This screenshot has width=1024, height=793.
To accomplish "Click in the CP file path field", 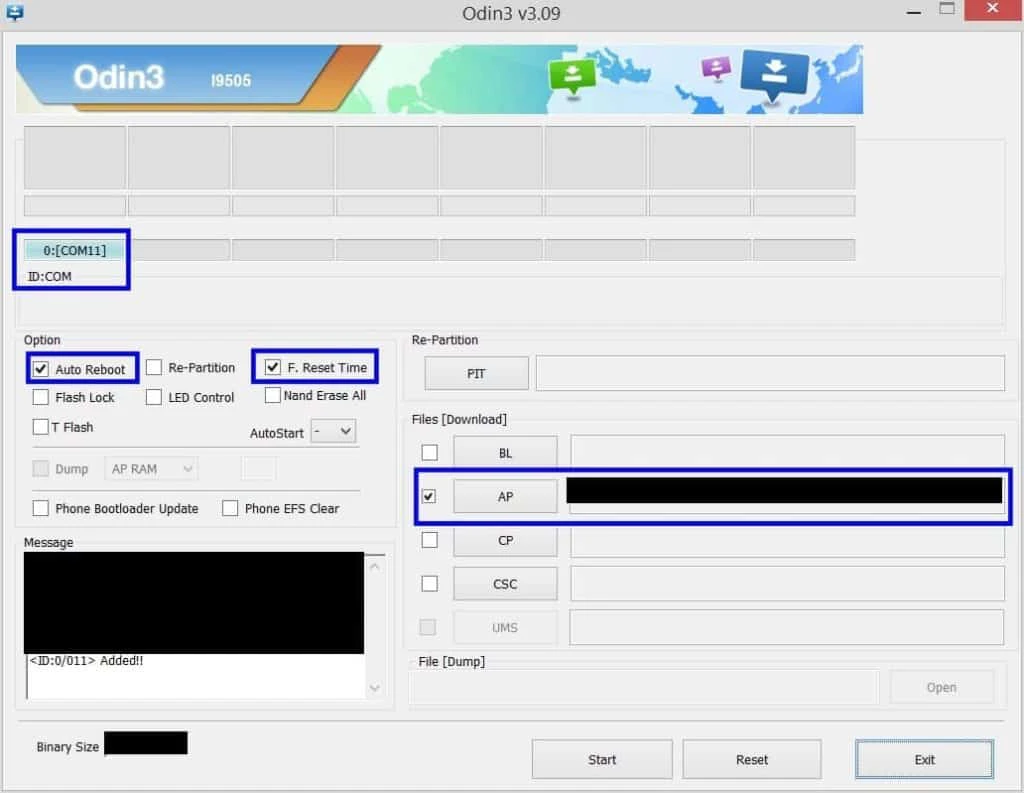I will pos(787,541).
